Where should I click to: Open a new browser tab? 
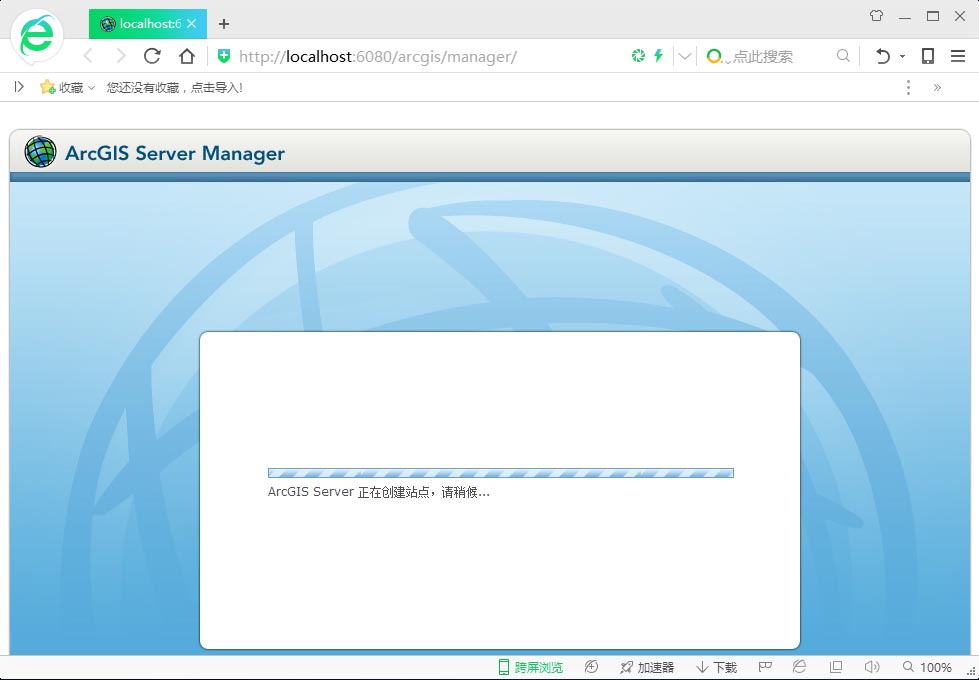(x=224, y=24)
